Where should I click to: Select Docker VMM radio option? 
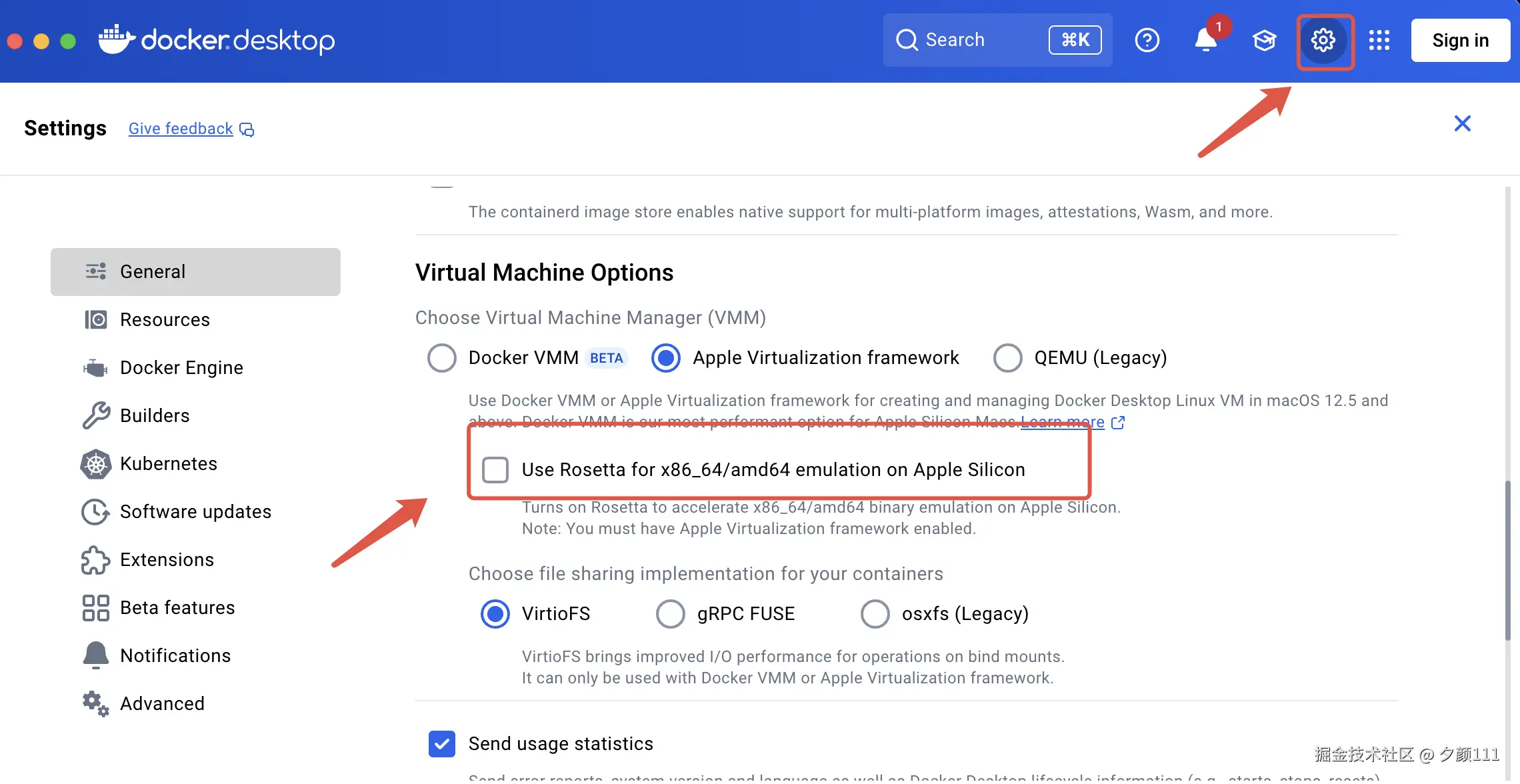click(442, 358)
